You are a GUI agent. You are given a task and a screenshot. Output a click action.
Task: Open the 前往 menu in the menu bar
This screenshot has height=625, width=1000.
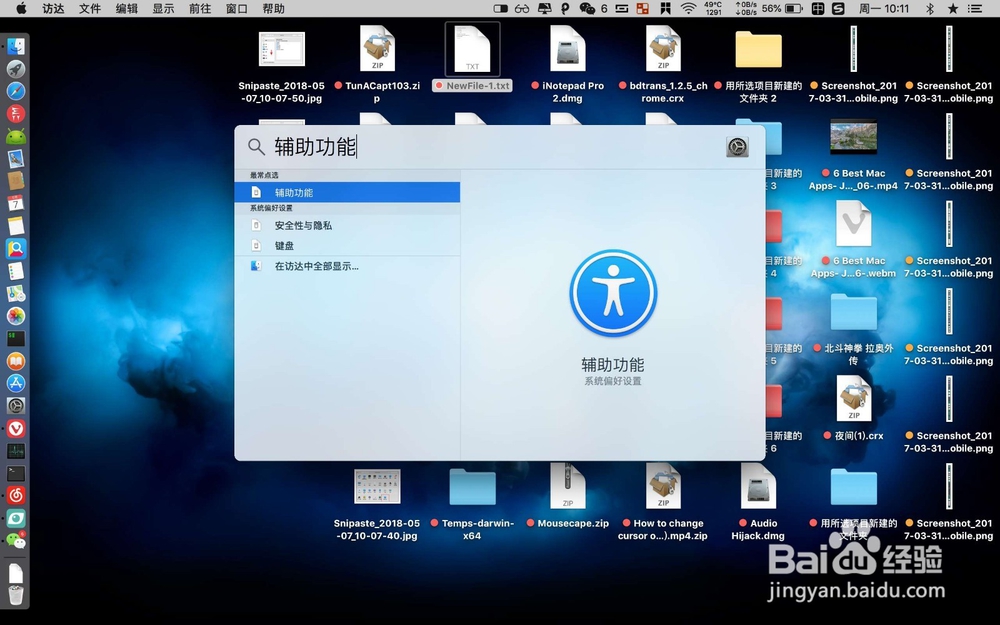(x=198, y=8)
